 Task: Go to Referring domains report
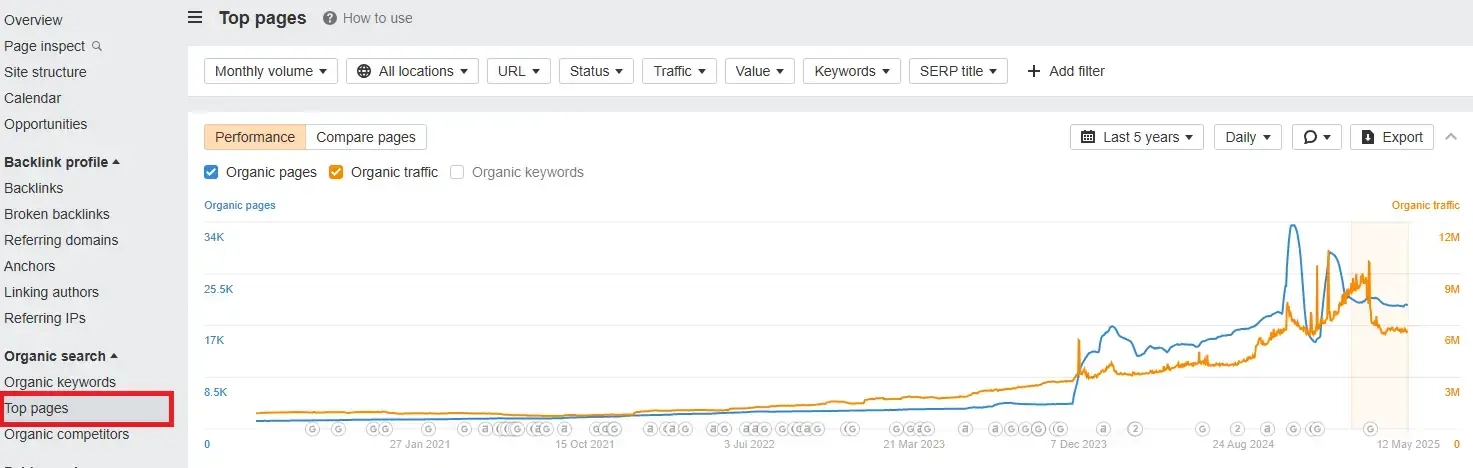point(61,240)
